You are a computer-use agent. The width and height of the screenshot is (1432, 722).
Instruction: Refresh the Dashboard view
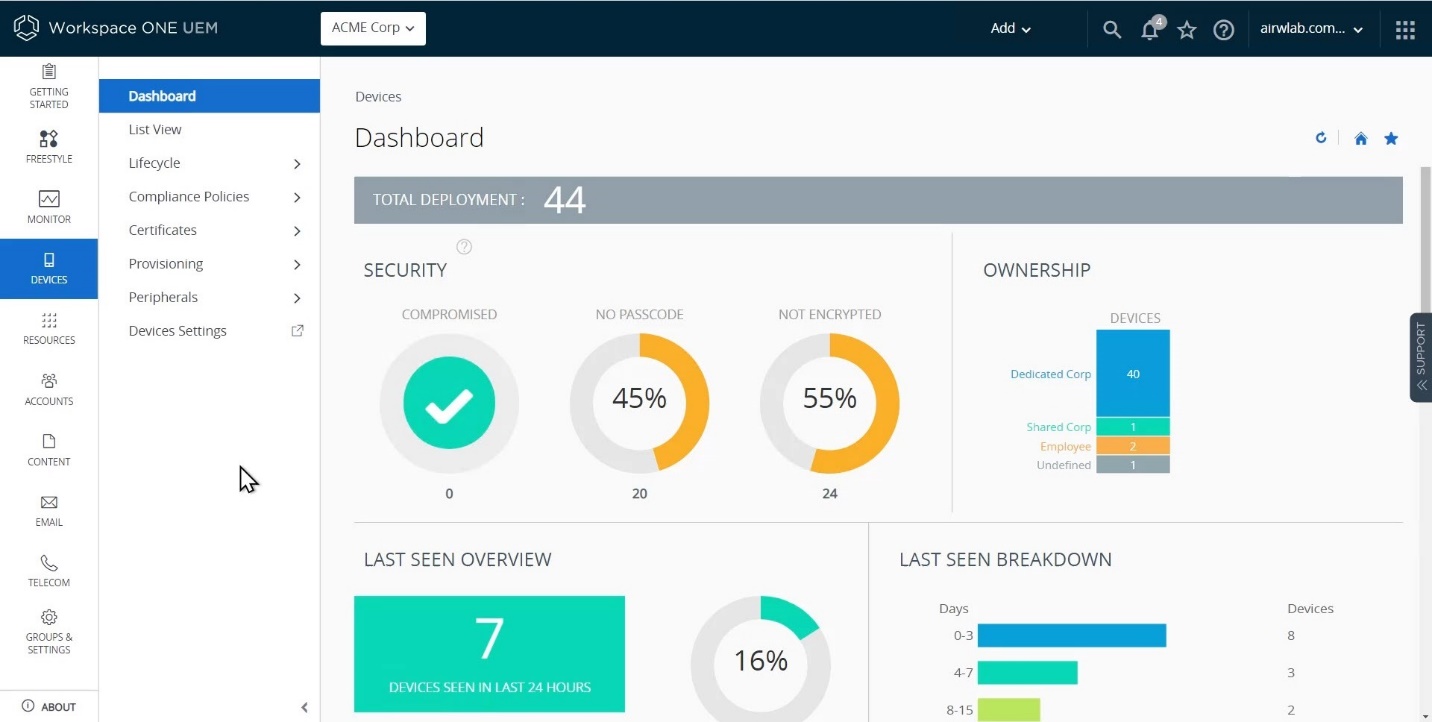[1320, 138]
